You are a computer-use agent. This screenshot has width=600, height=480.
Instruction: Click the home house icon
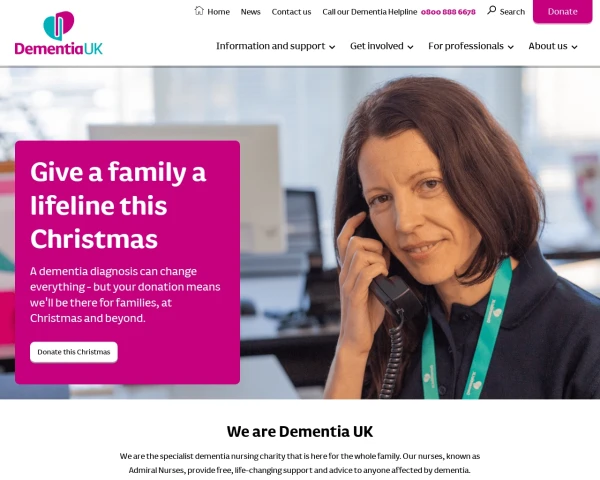[x=199, y=10]
